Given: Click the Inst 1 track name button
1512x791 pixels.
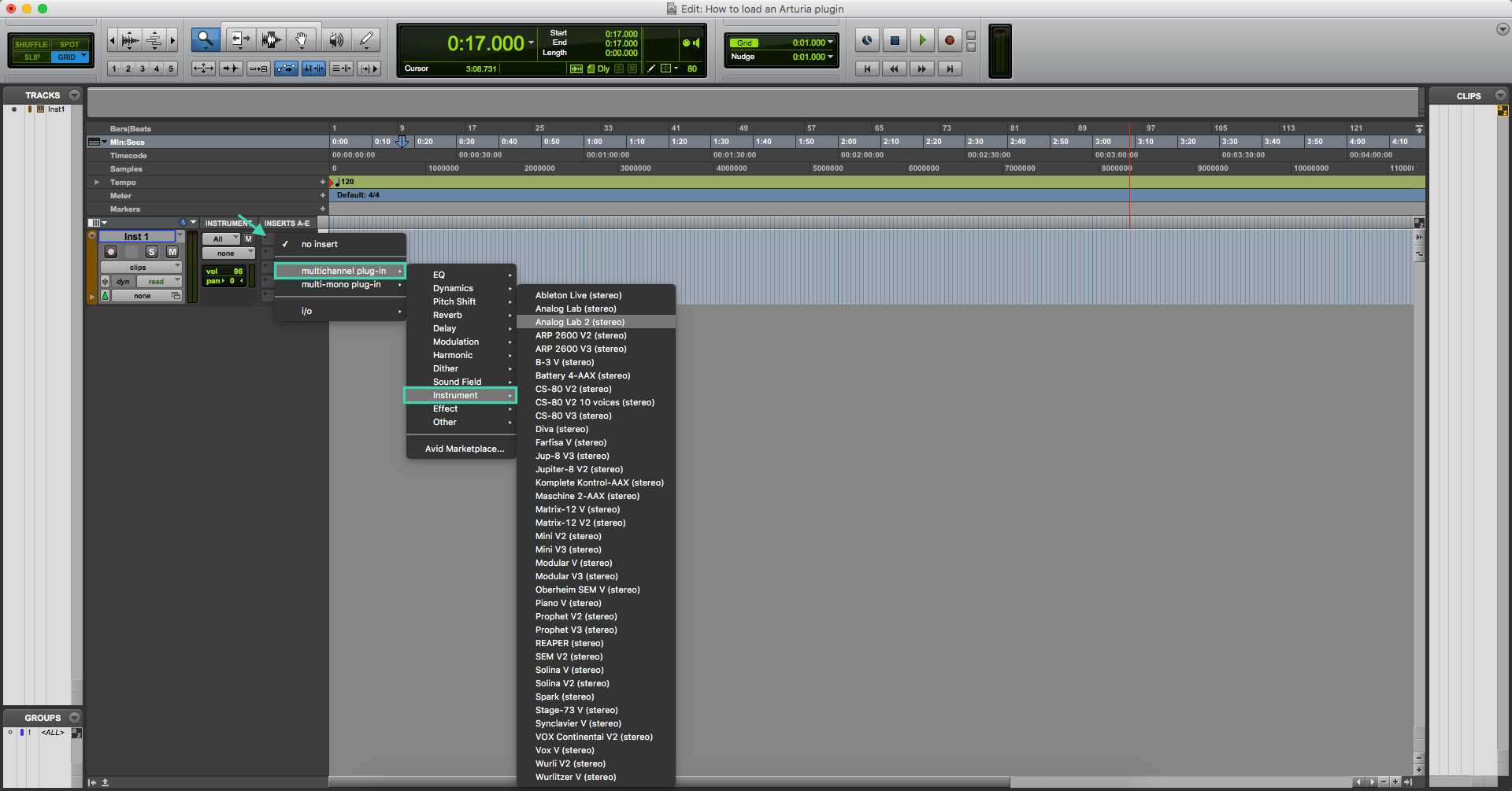Looking at the screenshot, I should pyautogui.click(x=136, y=236).
